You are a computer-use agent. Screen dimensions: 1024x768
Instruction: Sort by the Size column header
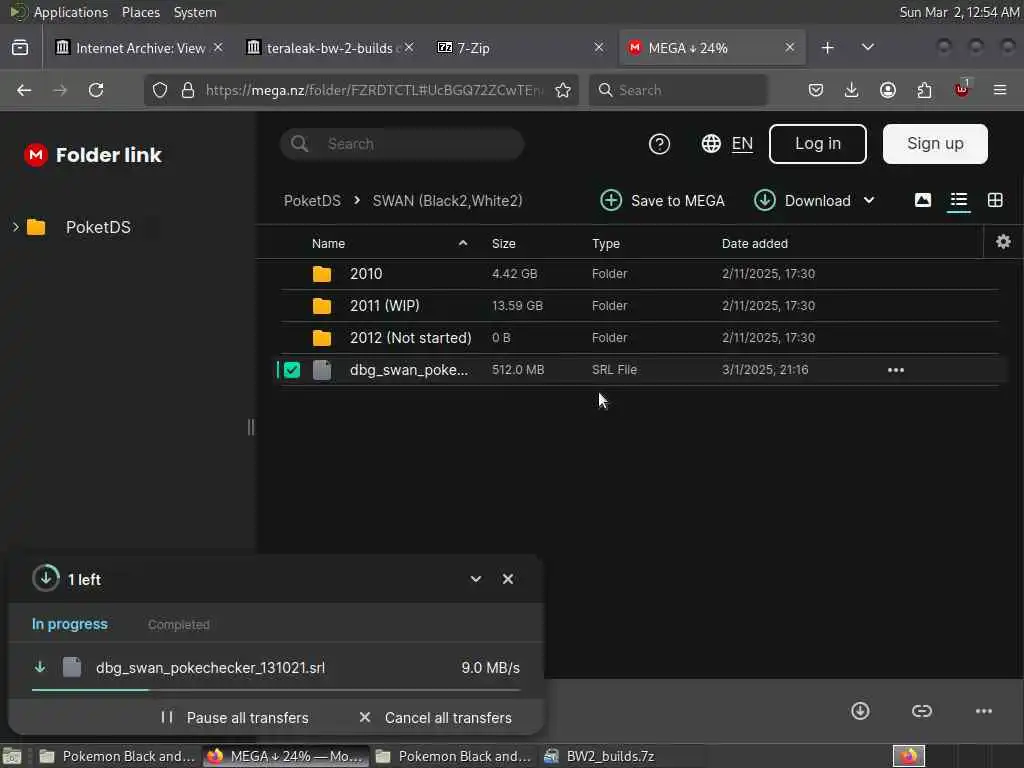coord(504,244)
